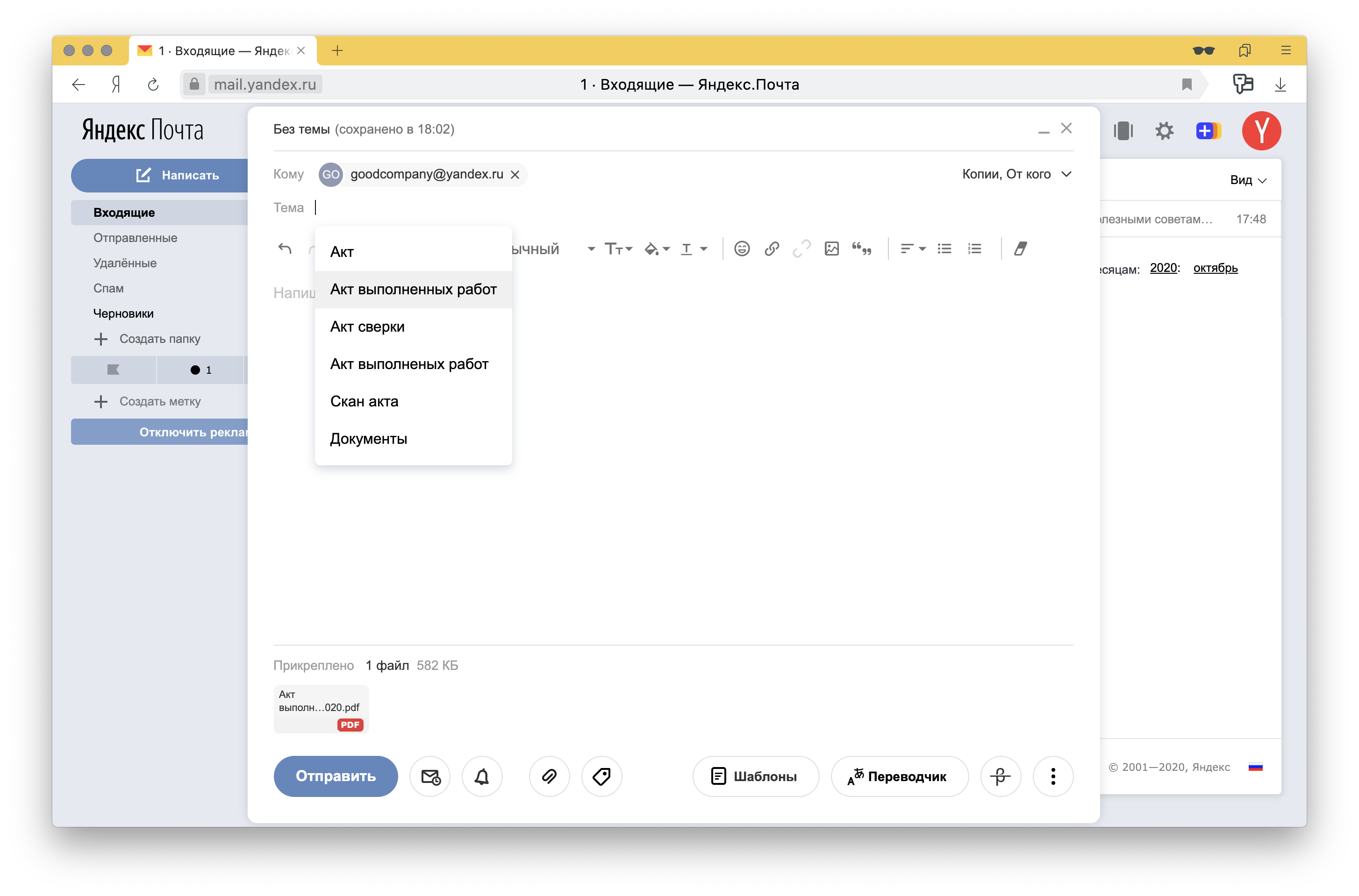Select 'Акт сверки' subject suggestion
The image size is (1359, 896).
coord(367,327)
